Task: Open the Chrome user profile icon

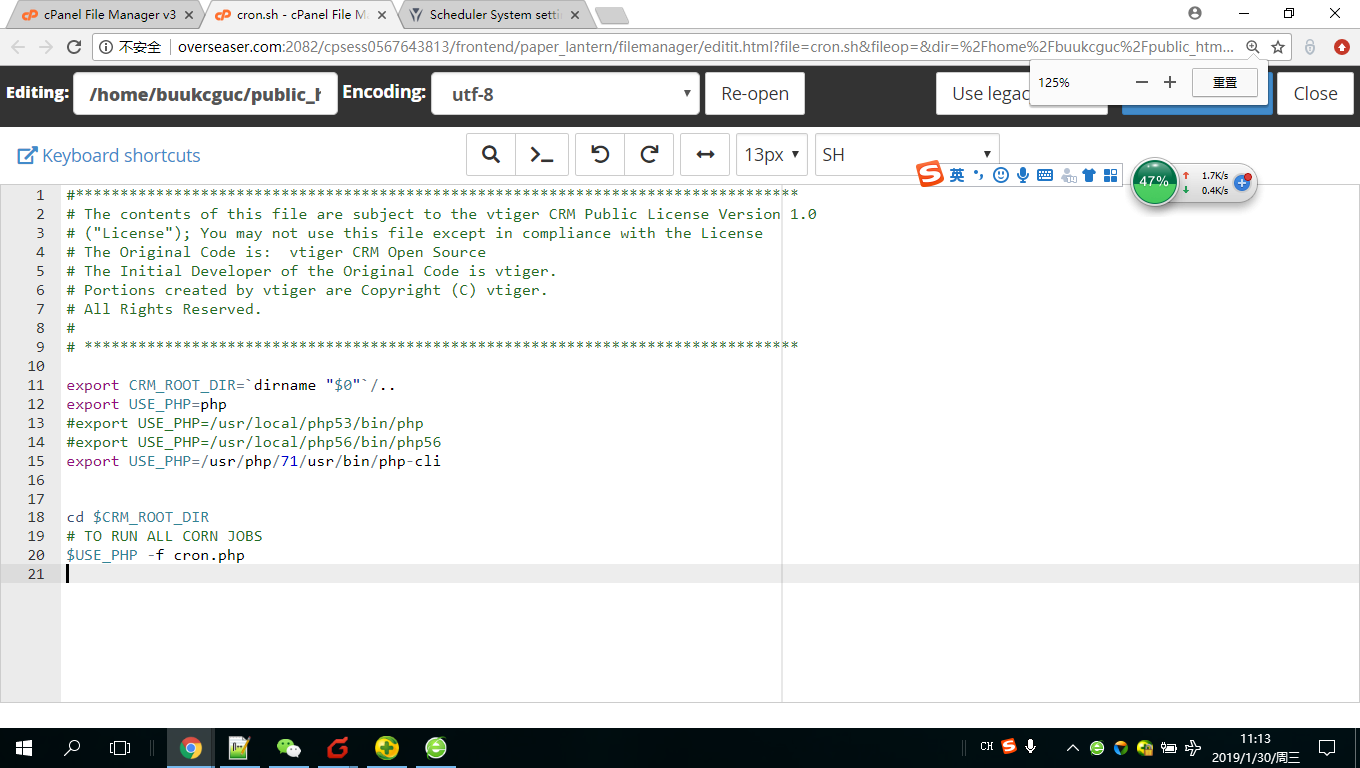Action: [x=1195, y=13]
